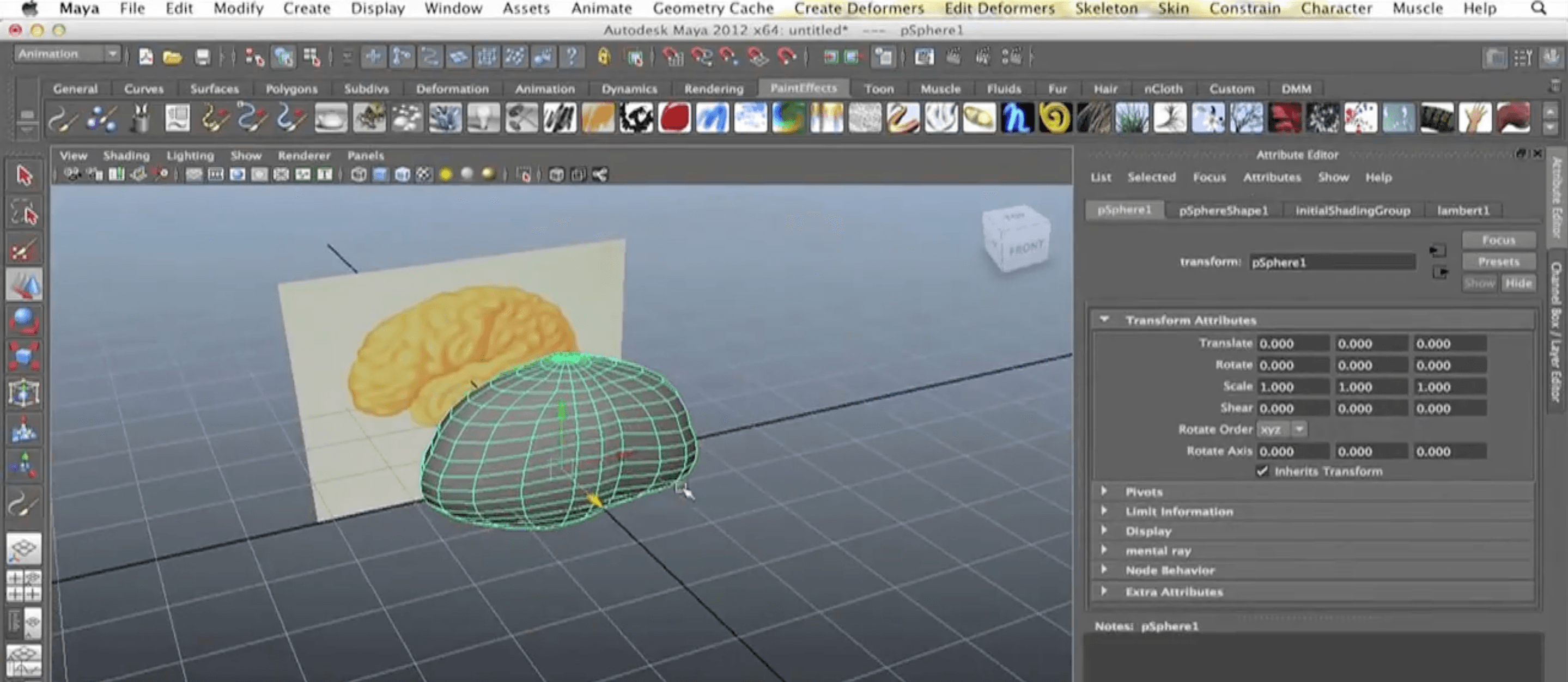Open the Animation menu set dropdown

point(67,54)
